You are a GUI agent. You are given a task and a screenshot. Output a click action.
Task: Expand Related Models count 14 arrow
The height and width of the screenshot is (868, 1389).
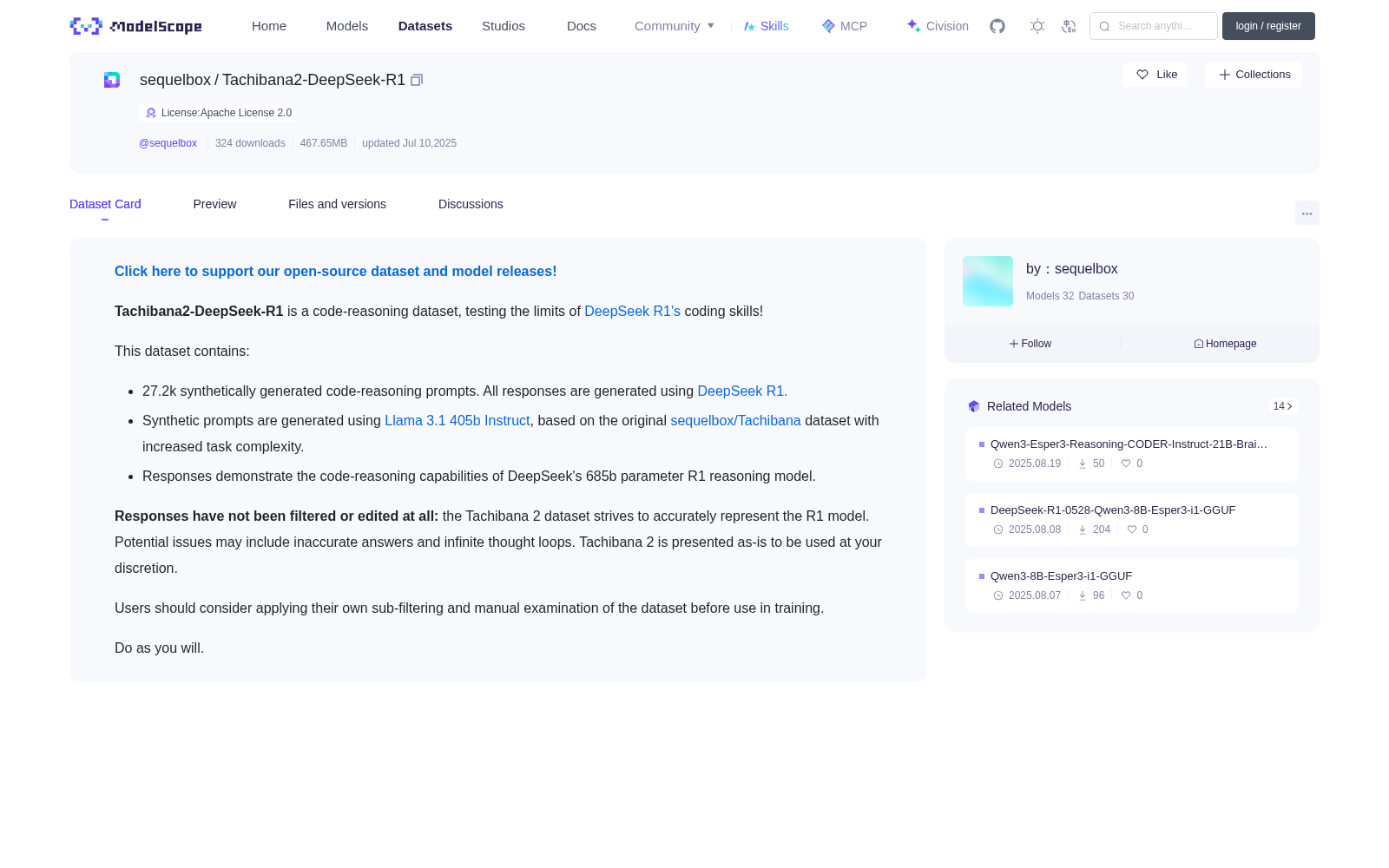pyautogui.click(x=1283, y=406)
